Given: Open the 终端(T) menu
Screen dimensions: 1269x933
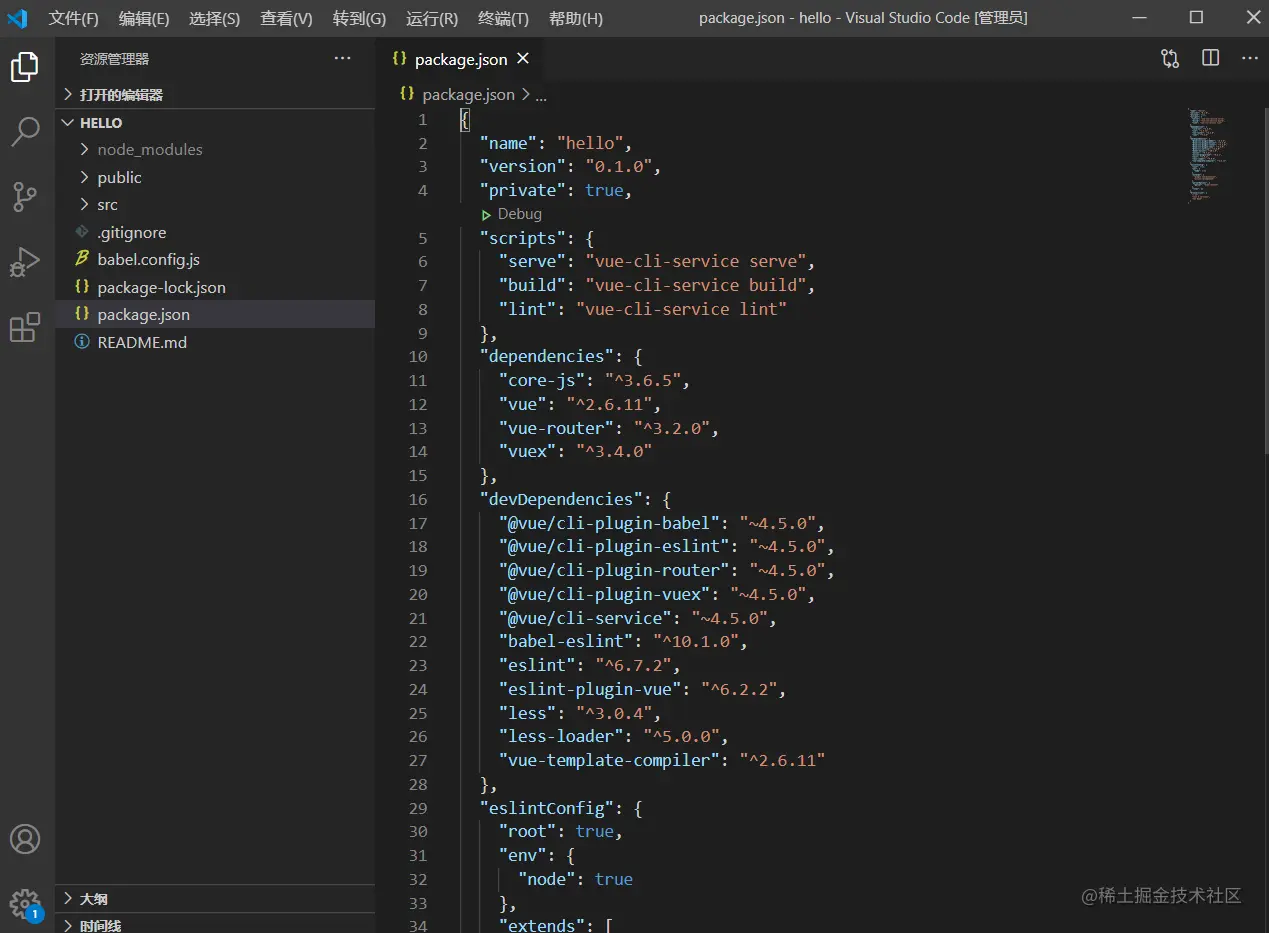Looking at the screenshot, I should (503, 18).
